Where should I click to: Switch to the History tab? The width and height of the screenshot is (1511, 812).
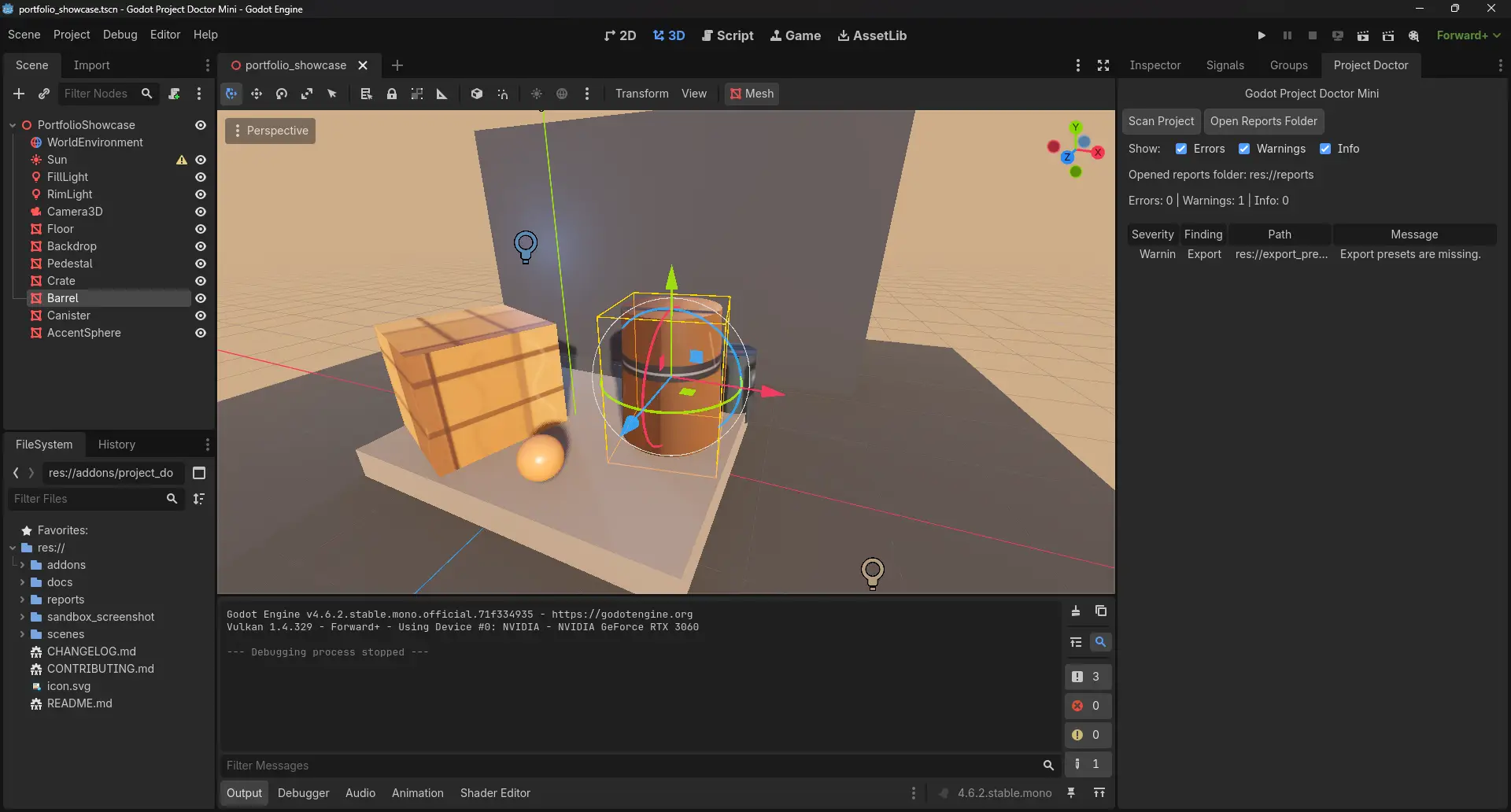click(x=116, y=445)
